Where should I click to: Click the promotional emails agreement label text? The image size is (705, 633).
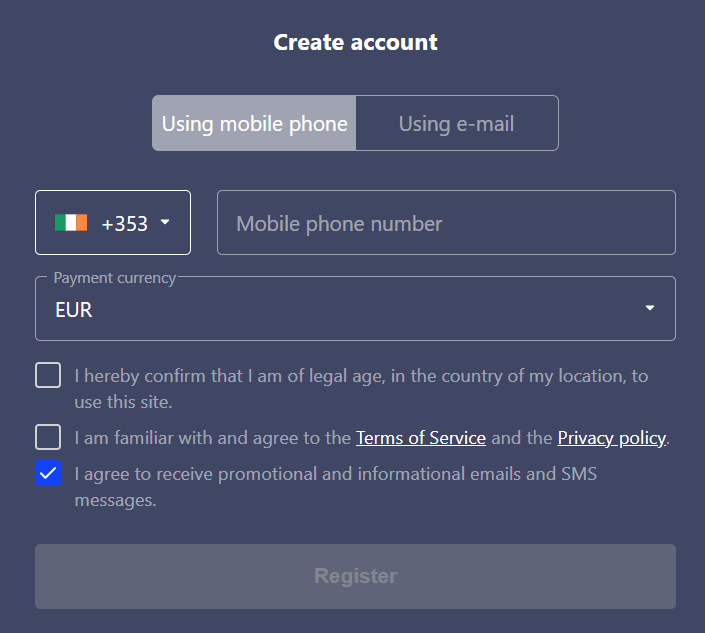[335, 487]
